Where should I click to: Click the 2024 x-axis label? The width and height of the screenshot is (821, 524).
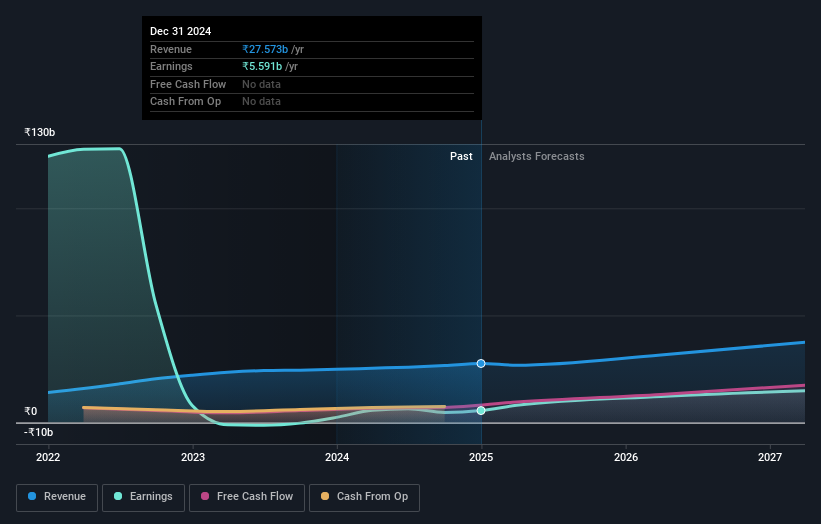coord(337,458)
